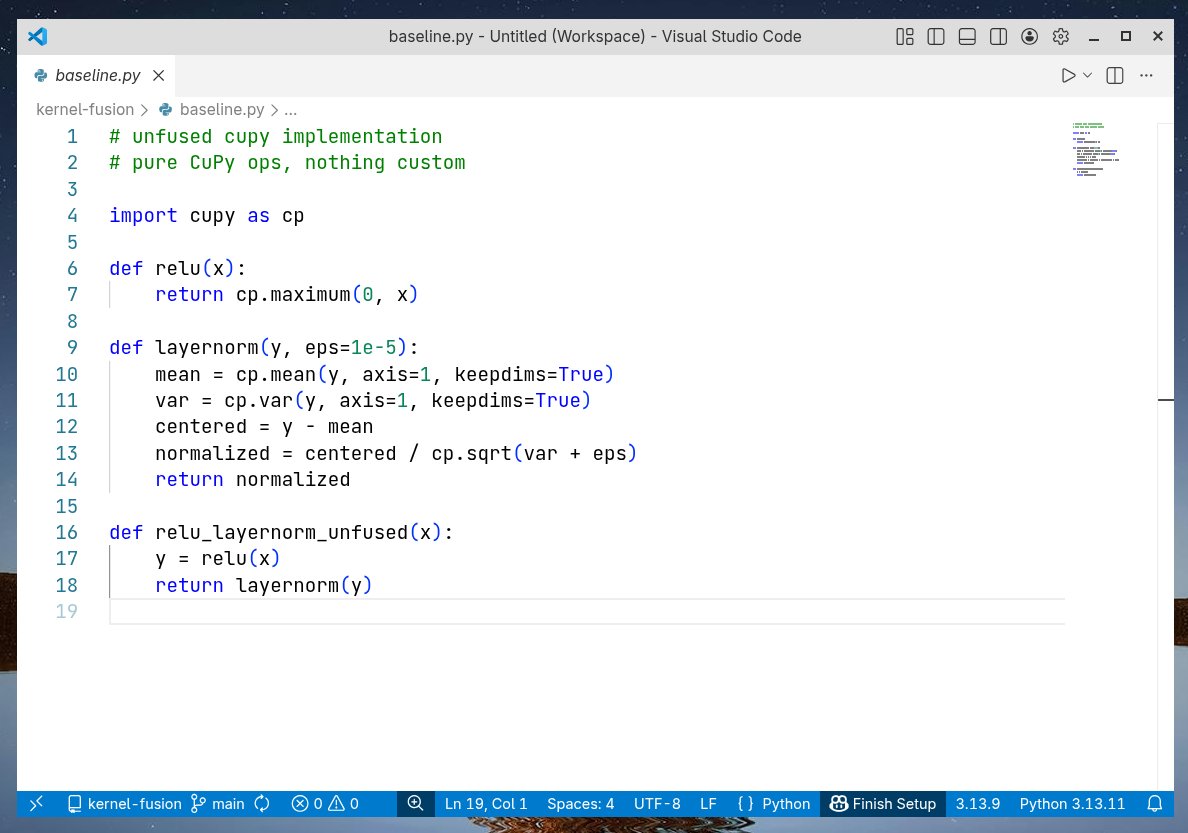Click the comment '# unfused cupy implementation'
Viewport: 1188px width, 833px height.
pyautogui.click(x=276, y=136)
